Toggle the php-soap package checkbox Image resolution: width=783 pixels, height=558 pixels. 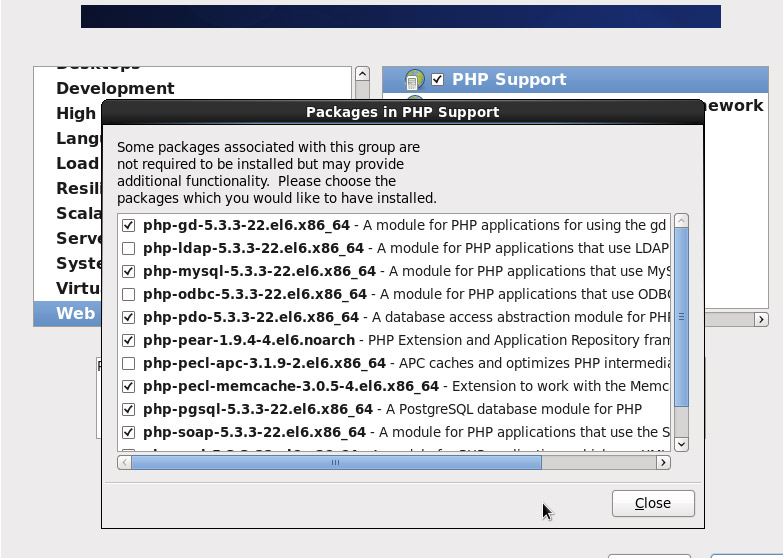(x=128, y=432)
